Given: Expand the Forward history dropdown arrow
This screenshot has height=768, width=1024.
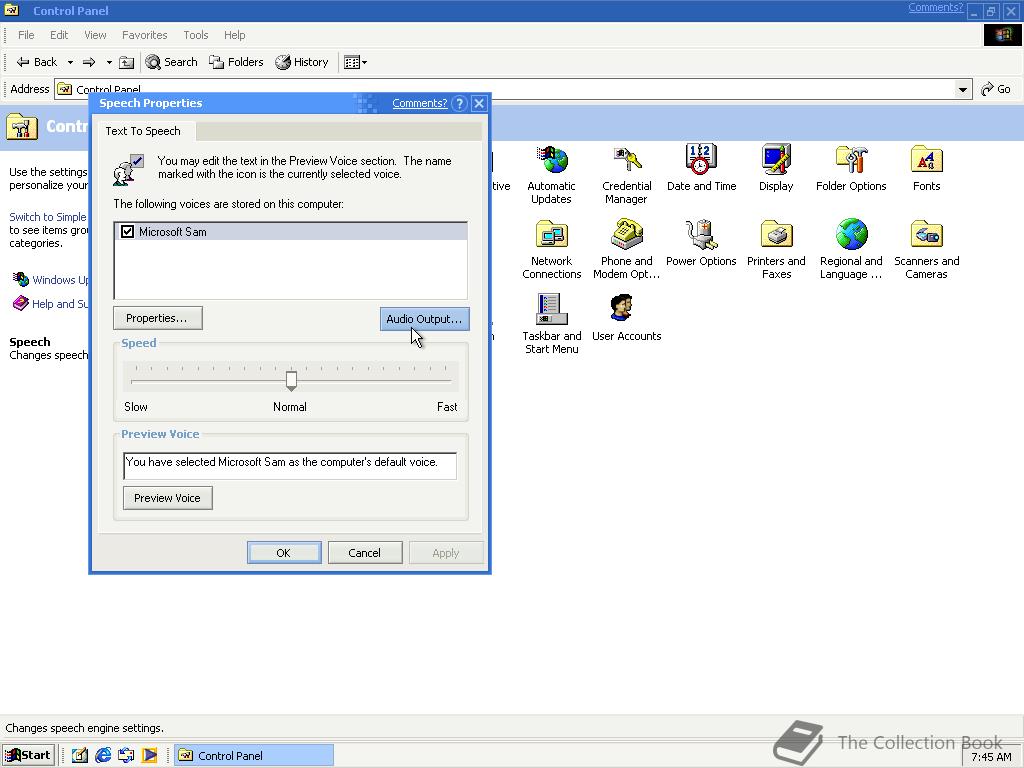Looking at the screenshot, I should click(x=108, y=62).
